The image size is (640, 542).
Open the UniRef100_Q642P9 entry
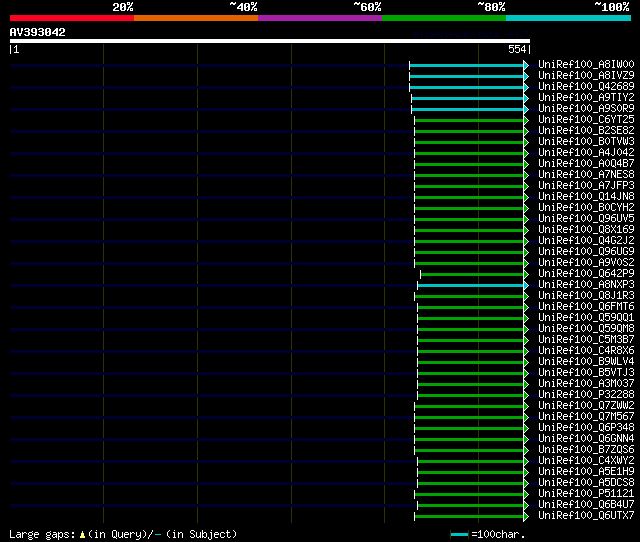click(x=586, y=274)
